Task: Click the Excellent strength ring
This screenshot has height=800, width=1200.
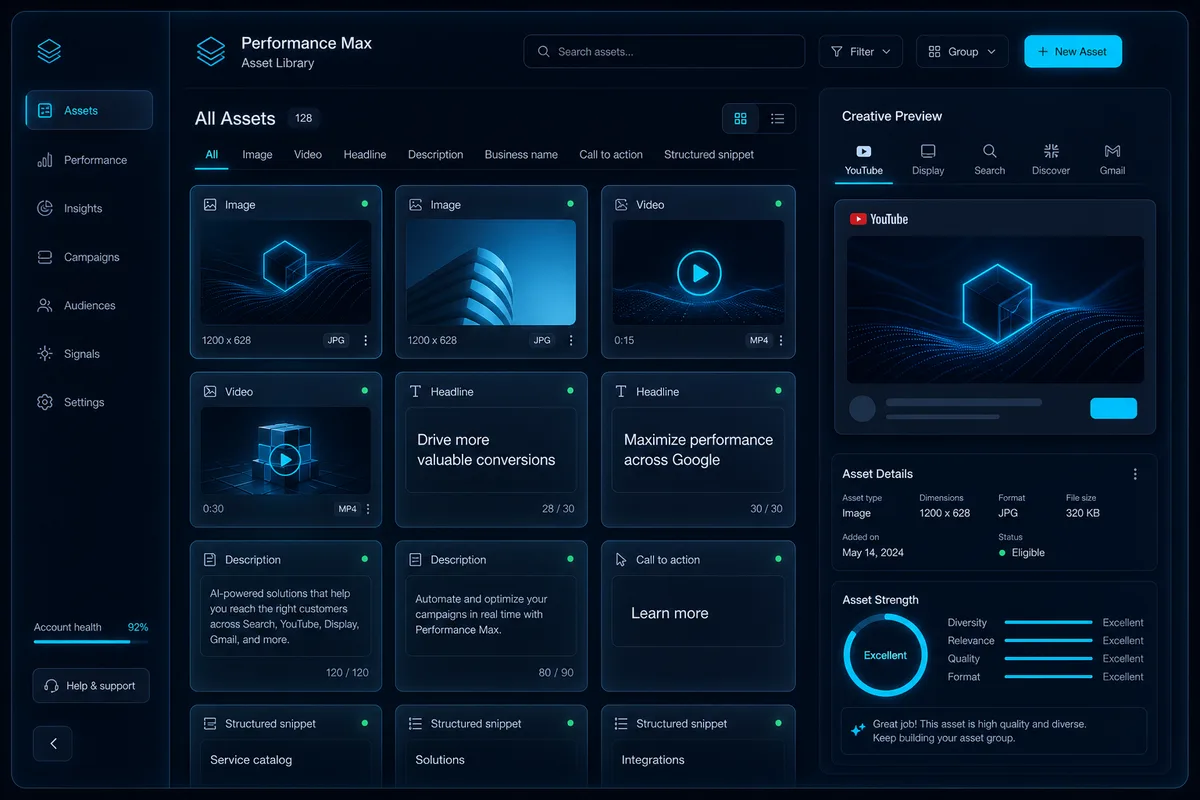Action: coord(885,655)
